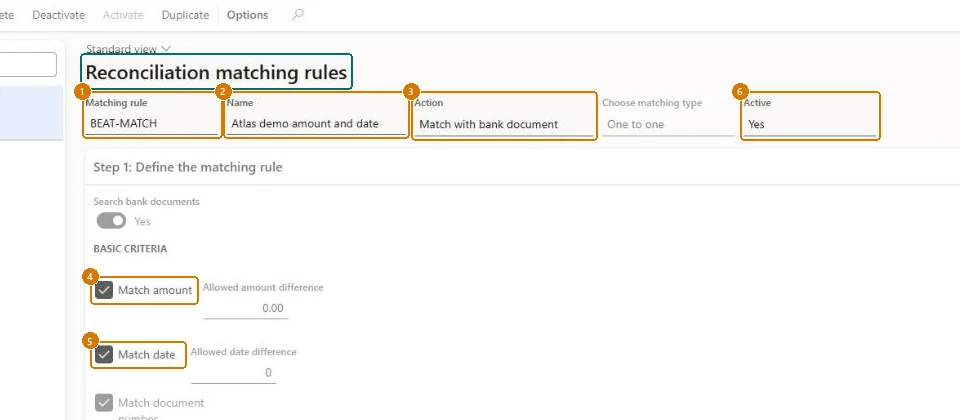Open the Active Yes dropdown
The width and height of the screenshot is (960, 420).
pos(810,124)
